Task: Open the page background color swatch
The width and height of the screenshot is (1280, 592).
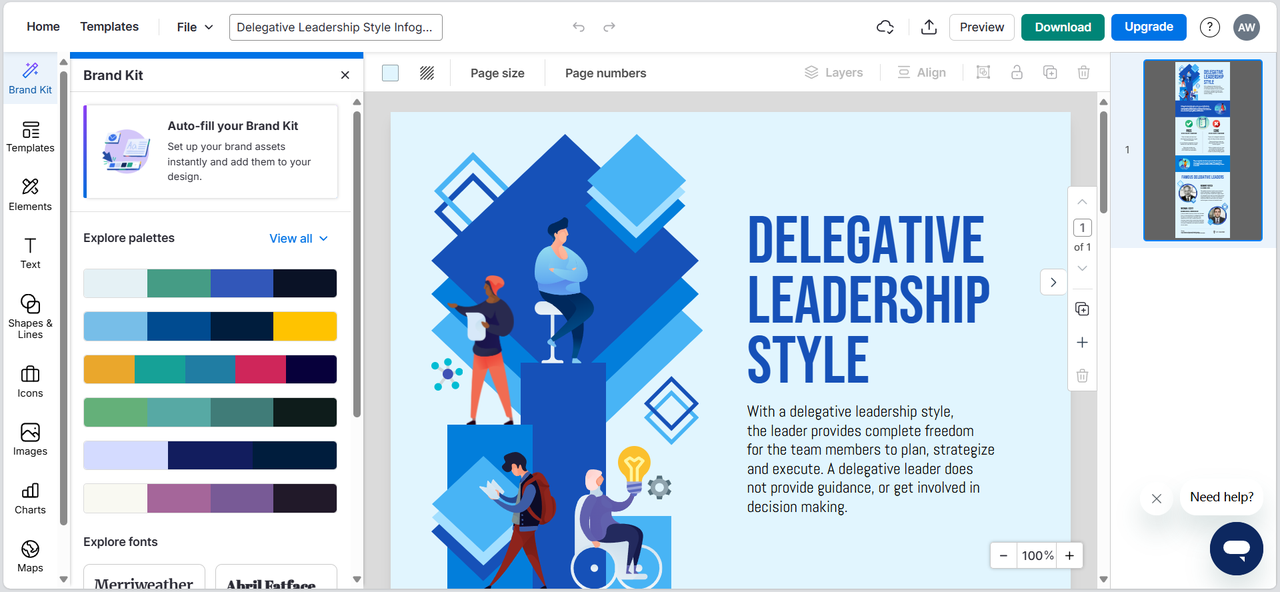Action: [390, 73]
